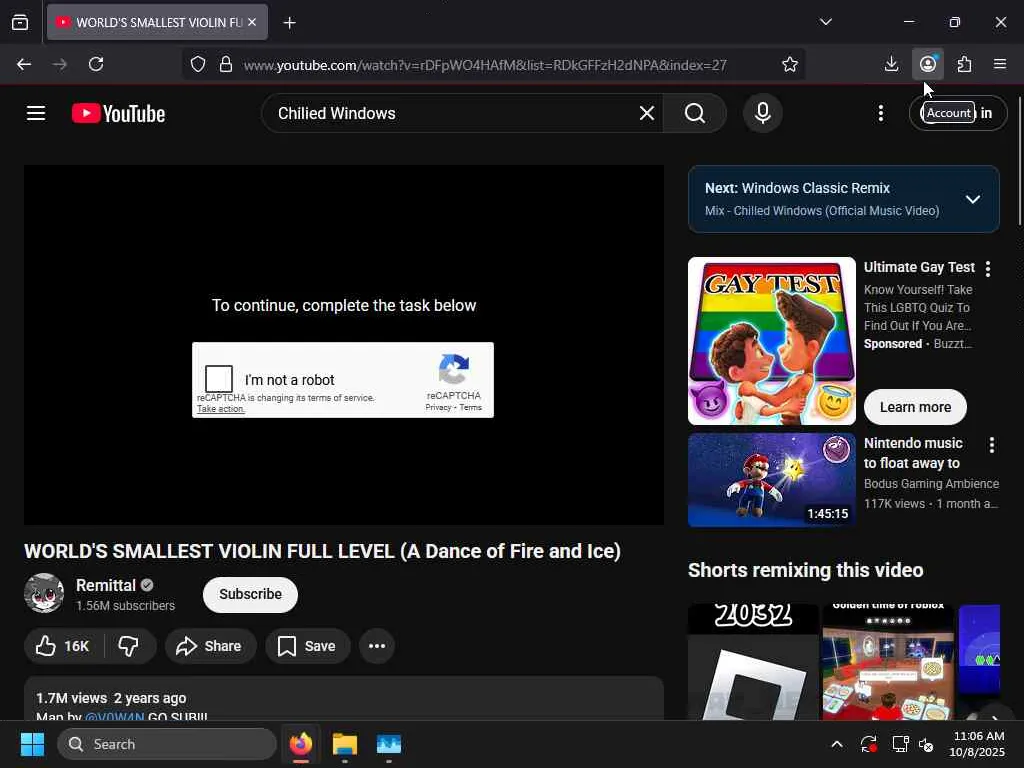Open the 2032 Roblox short
The height and width of the screenshot is (768, 1024).
click(x=753, y=662)
